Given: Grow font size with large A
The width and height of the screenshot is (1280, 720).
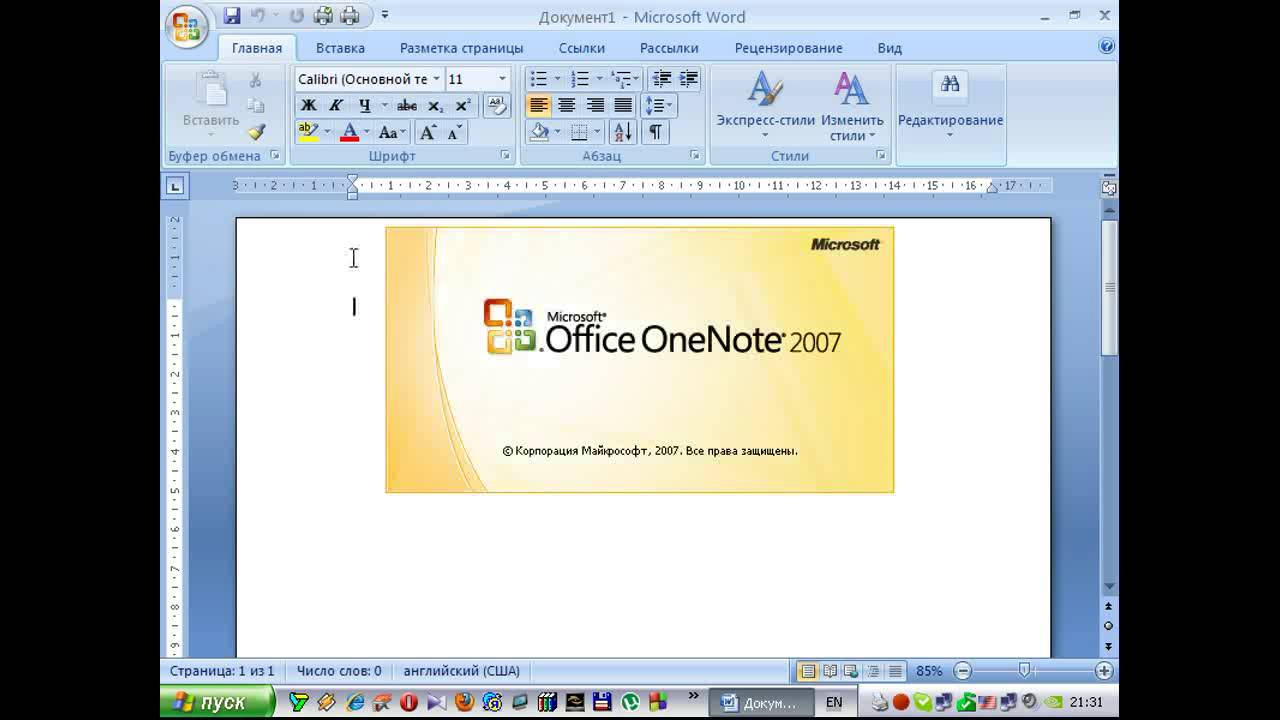Looking at the screenshot, I should coord(427,132).
